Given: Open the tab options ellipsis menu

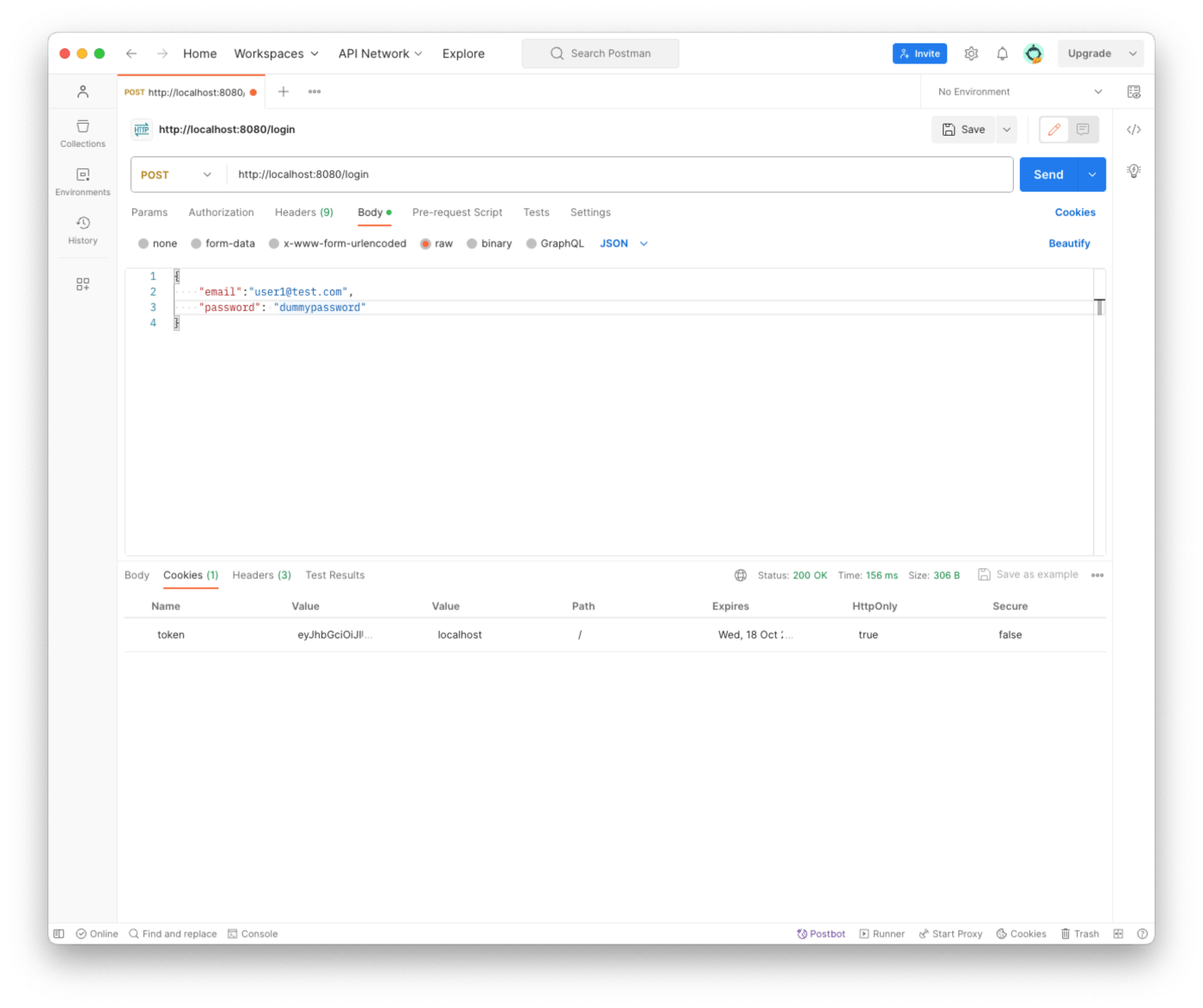Looking at the screenshot, I should point(314,91).
